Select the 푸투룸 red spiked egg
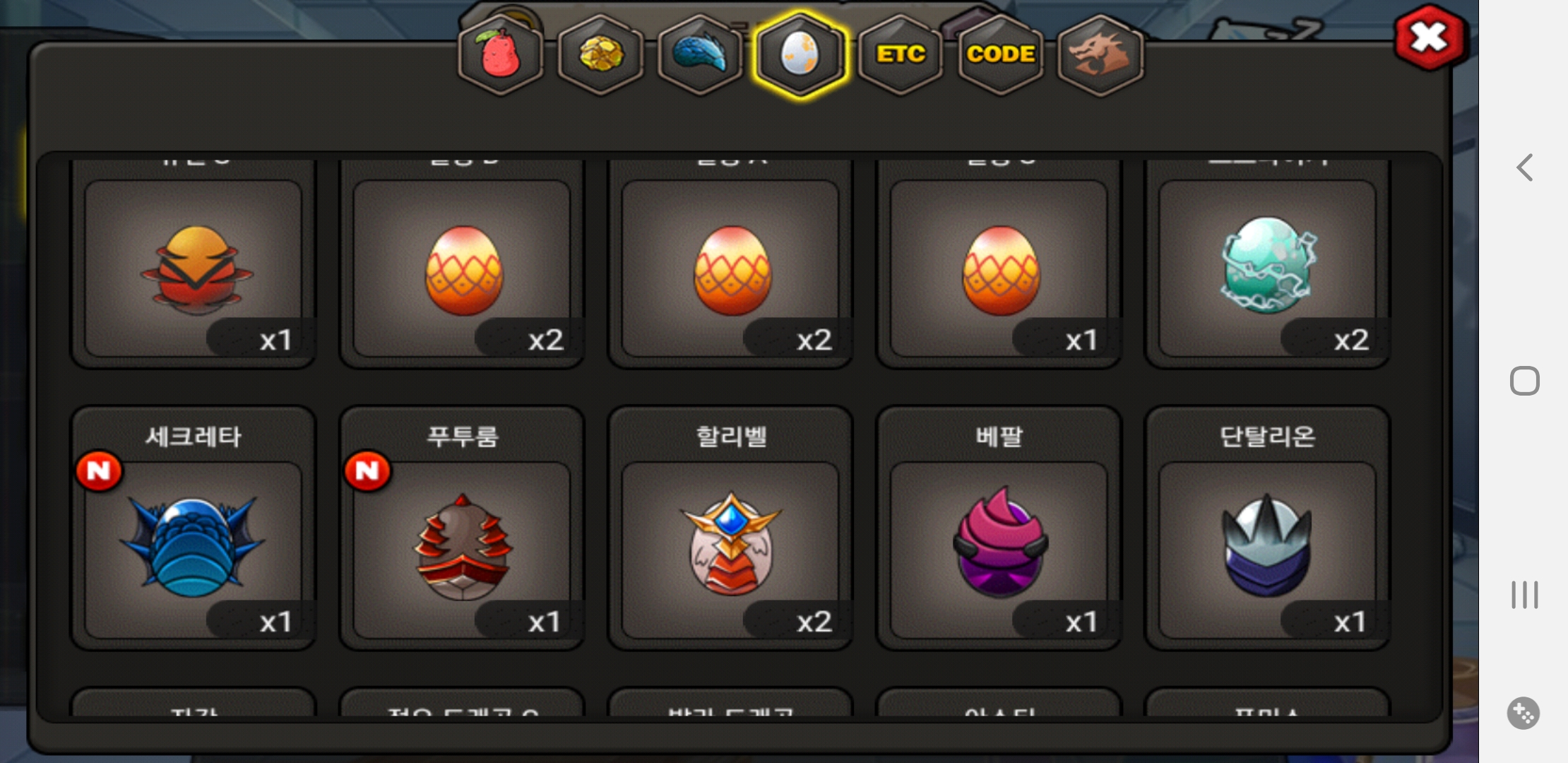The height and width of the screenshot is (763, 1568). click(462, 528)
